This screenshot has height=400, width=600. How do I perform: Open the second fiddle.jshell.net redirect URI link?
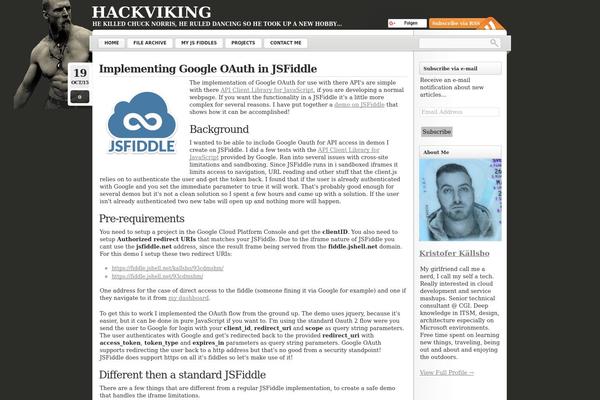pyautogui.click(x=157, y=276)
